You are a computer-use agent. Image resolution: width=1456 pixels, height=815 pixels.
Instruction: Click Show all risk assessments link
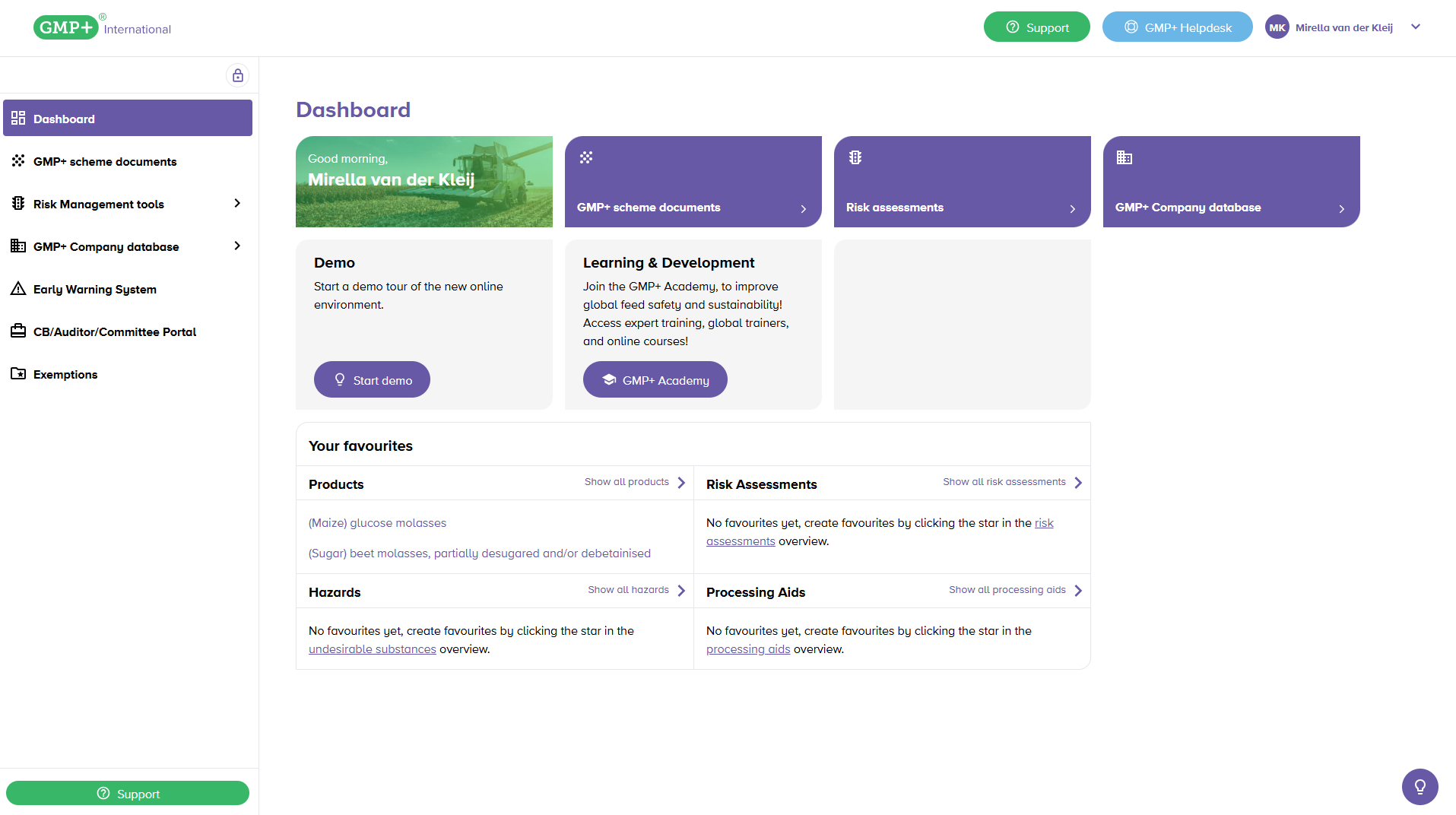[1004, 482]
